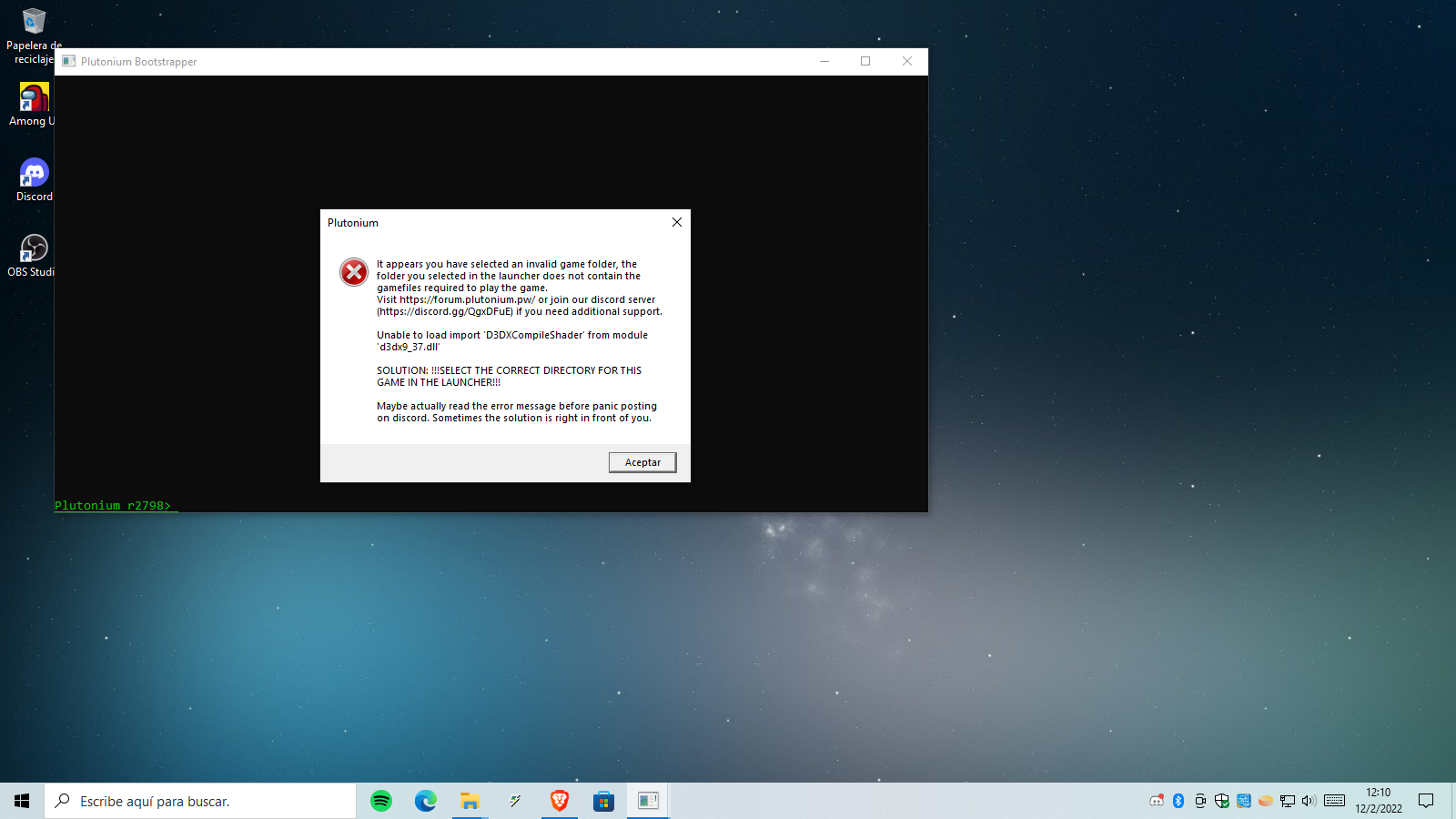Open Windows Security from tray shield
This screenshot has width=1456, height=819.
coord(1222,801)
